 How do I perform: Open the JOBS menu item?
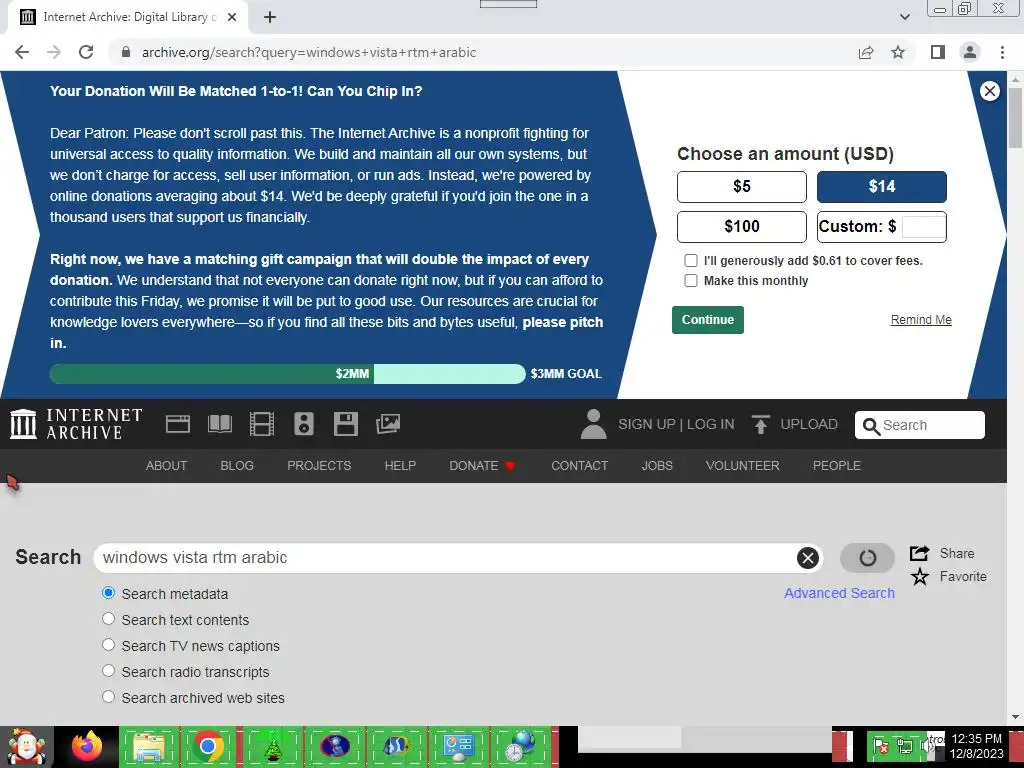[657, 466]
